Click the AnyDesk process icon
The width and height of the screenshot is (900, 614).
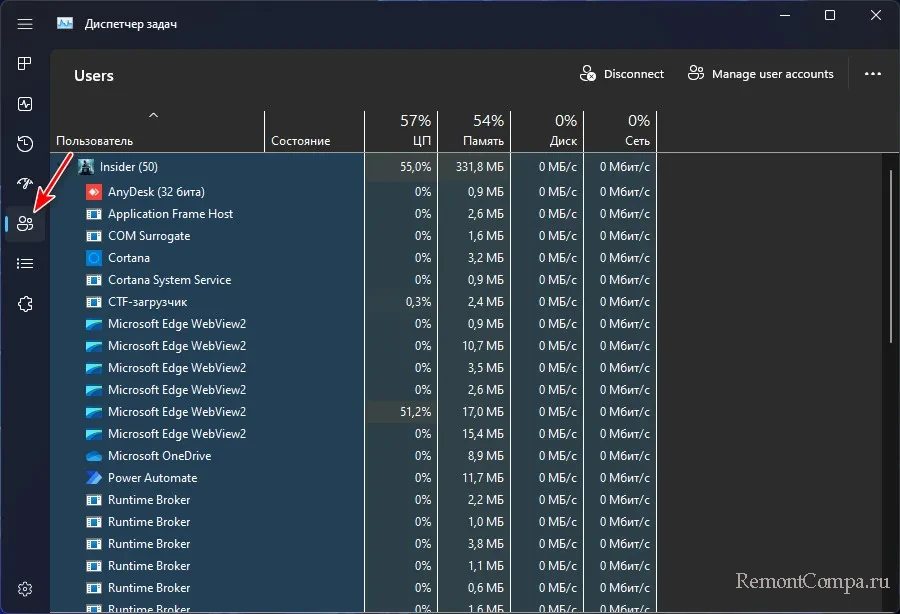coord(94,192)
